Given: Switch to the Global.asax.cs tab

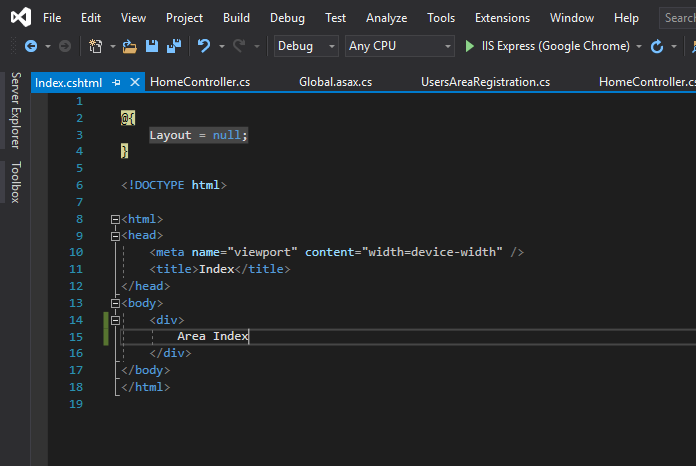Looking at the screenshot, I should click(x=336, y=82).
